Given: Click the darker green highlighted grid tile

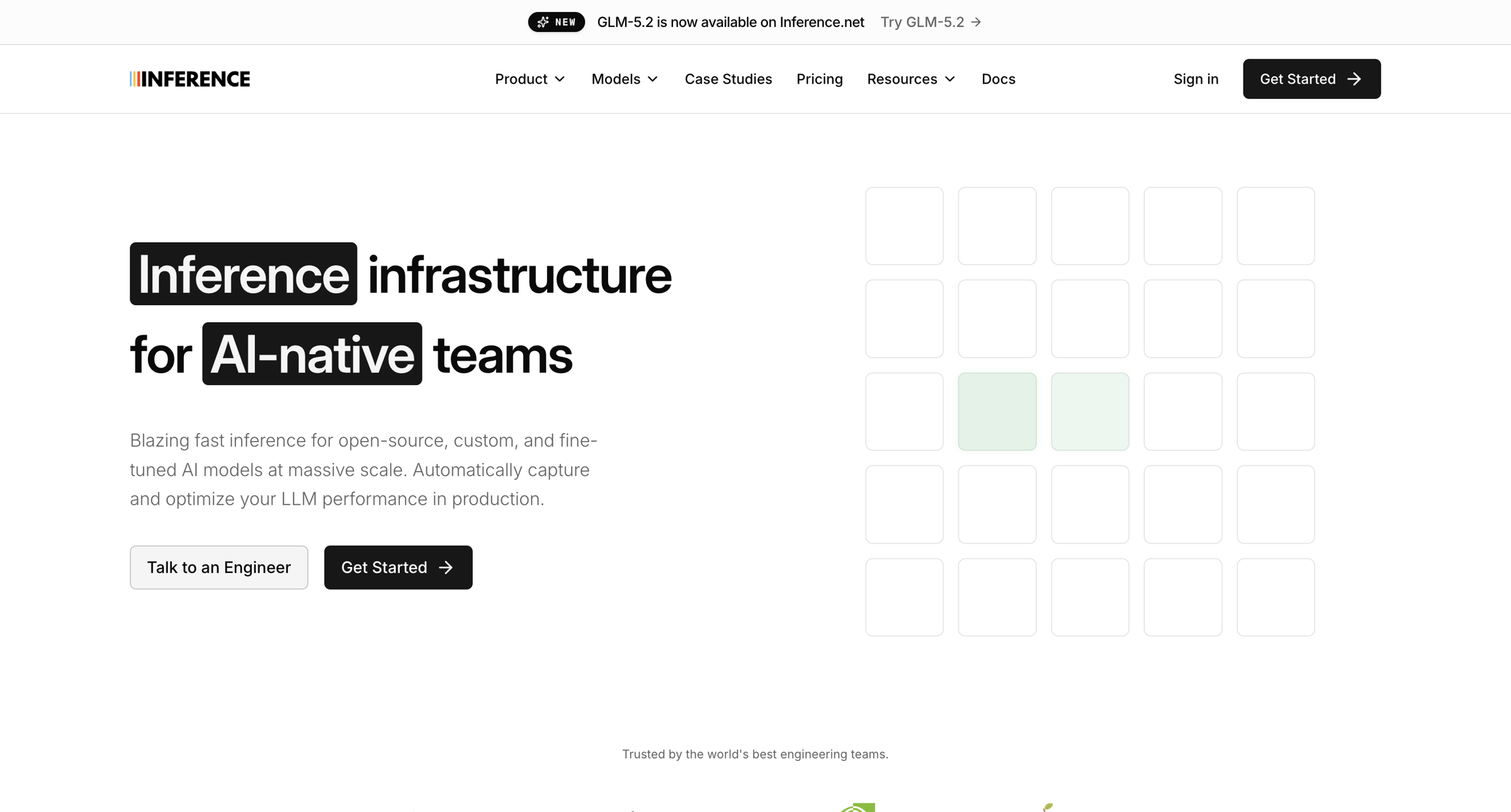Looking at the screenshot, I should [997, 412].
